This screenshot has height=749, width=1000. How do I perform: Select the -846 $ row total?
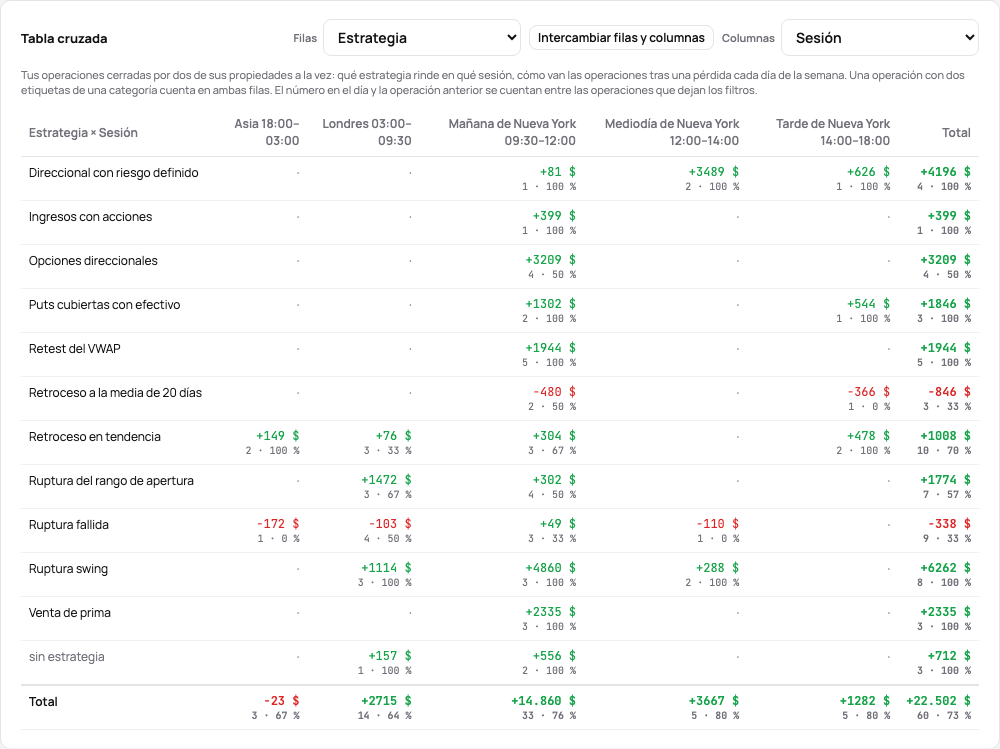tap(950, 392)
